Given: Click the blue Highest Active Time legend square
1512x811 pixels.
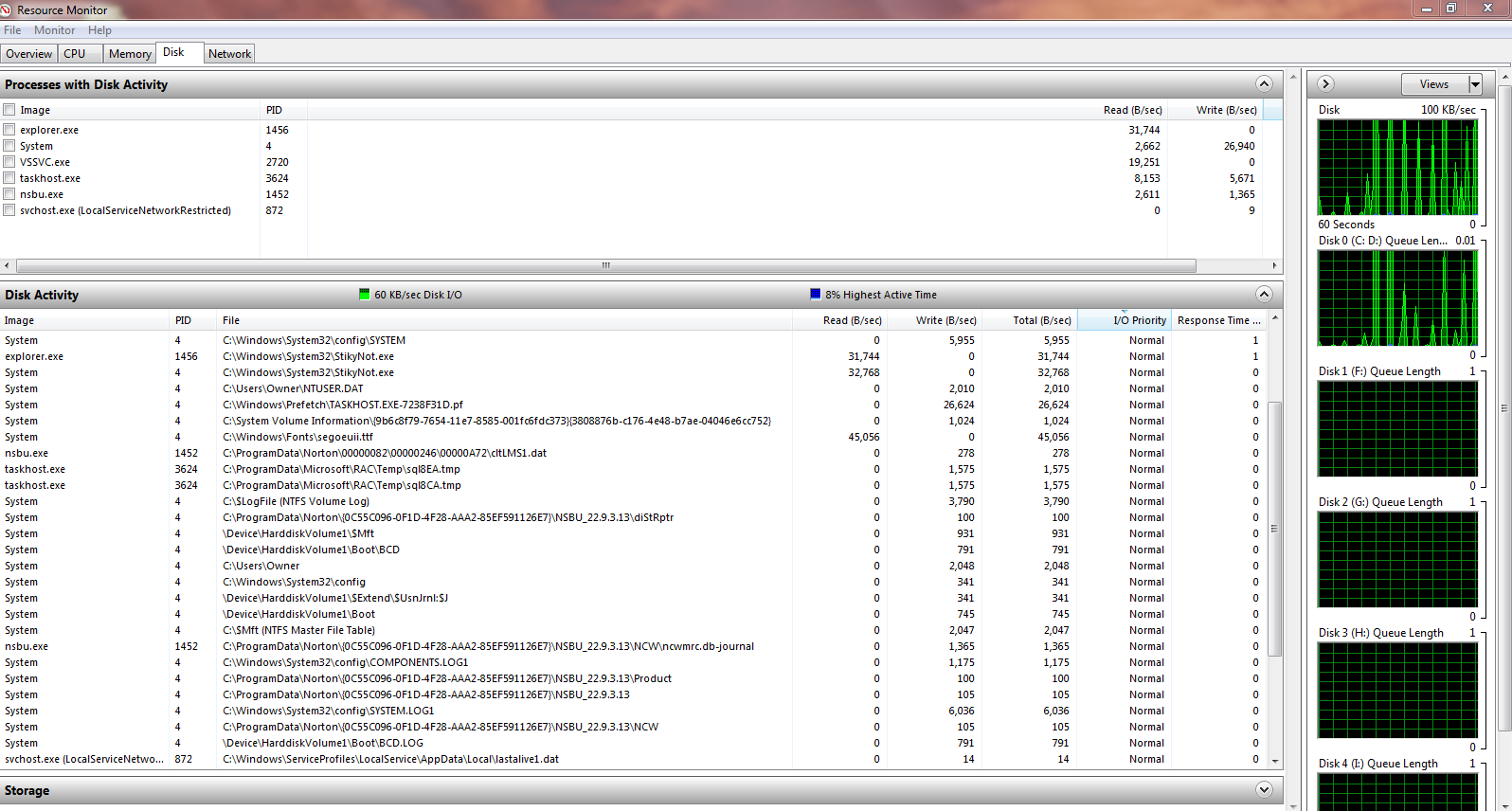Looking at the screenshot, I should [x=816, y=295].
